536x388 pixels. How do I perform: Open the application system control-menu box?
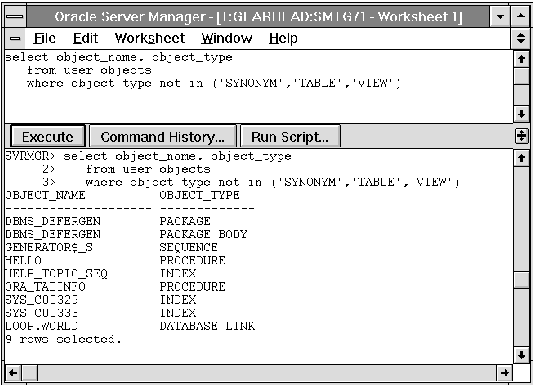15,16
